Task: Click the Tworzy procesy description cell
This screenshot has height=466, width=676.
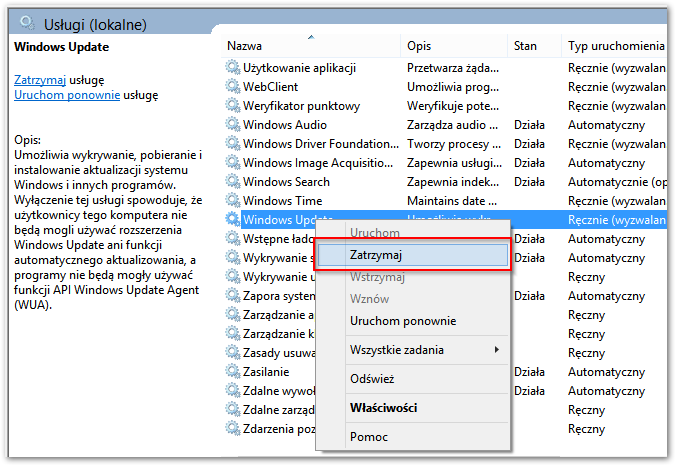Action: [x=454, y=144]
